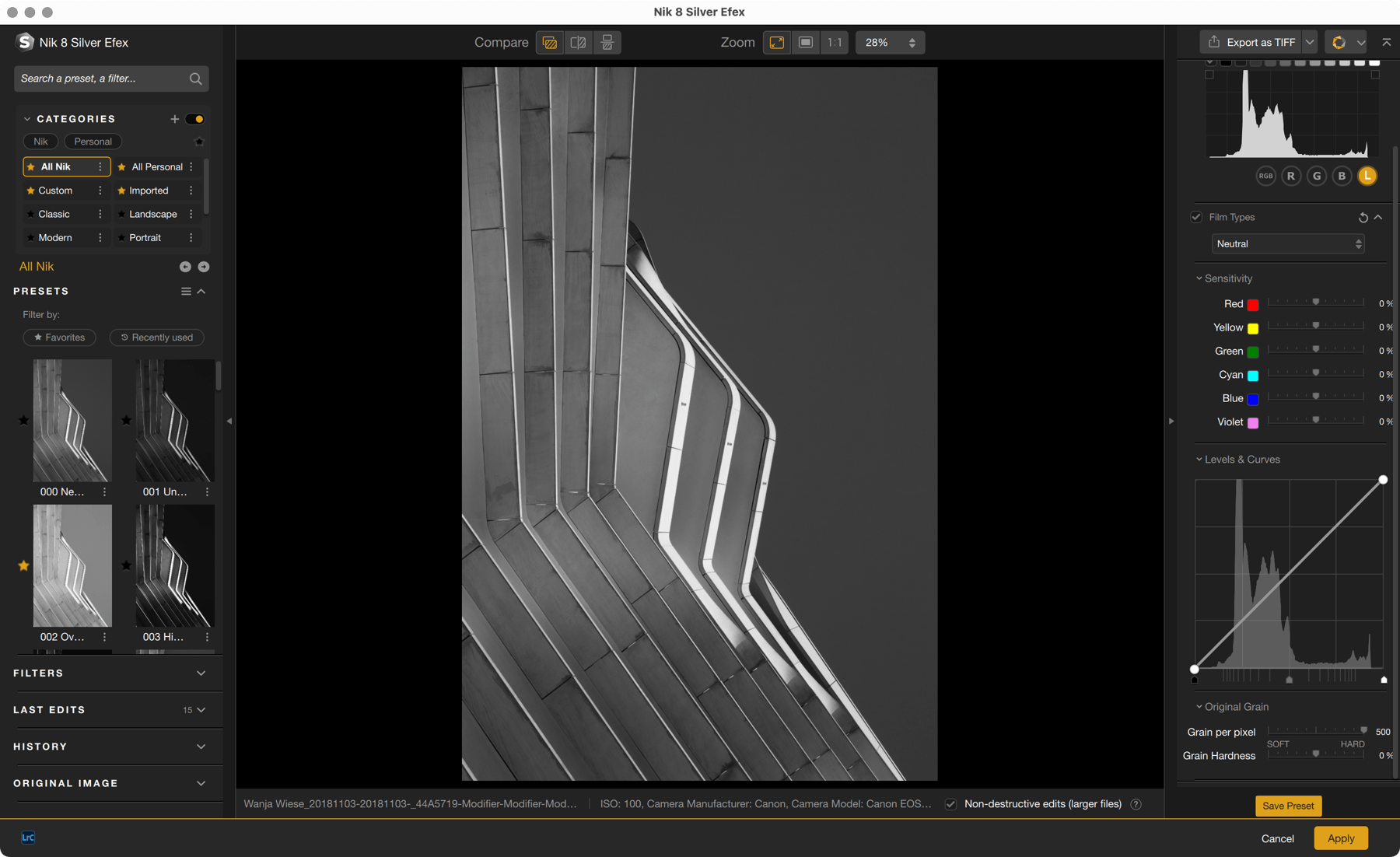Click the Nik Silver Efex logo
Viewport: 1400px width, 857px height.
(25, 42)
